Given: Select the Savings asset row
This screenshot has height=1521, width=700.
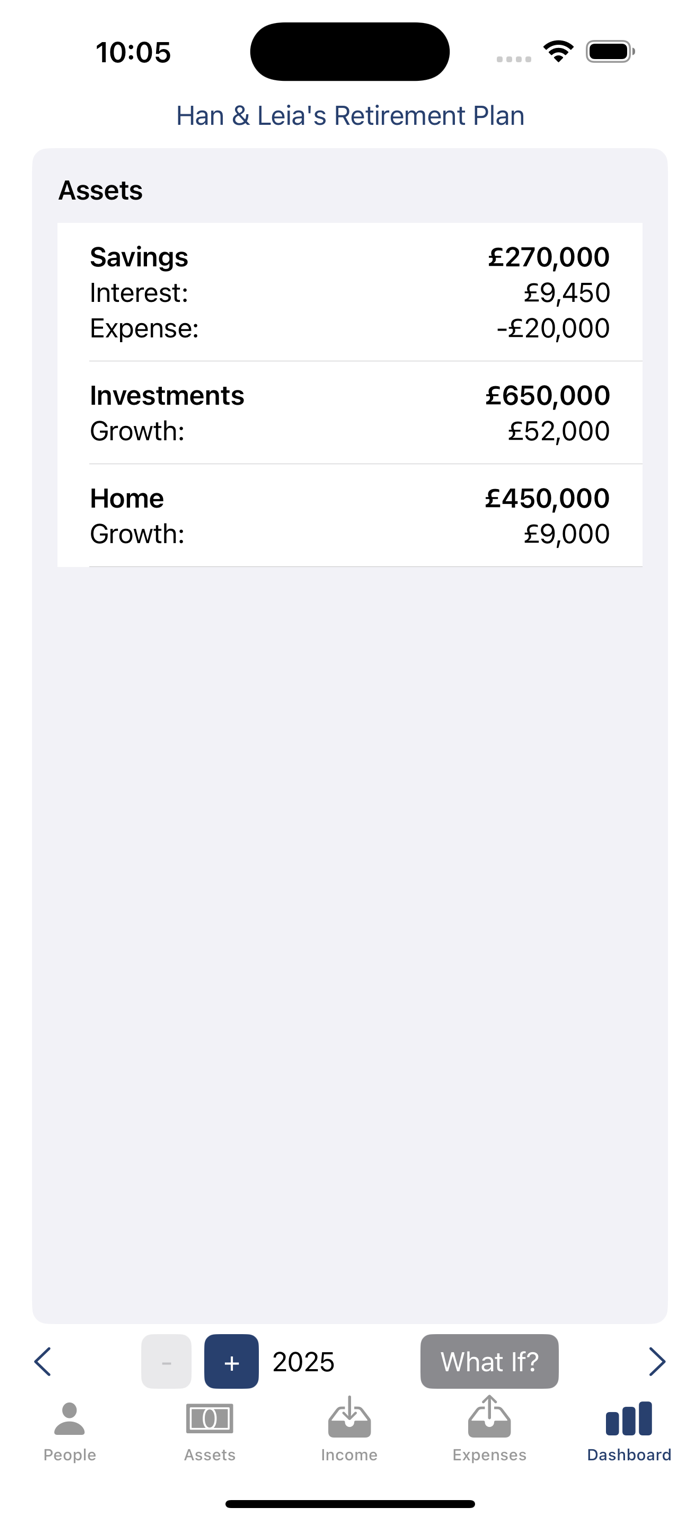Looking at the screenshot, I should (350, 292).
